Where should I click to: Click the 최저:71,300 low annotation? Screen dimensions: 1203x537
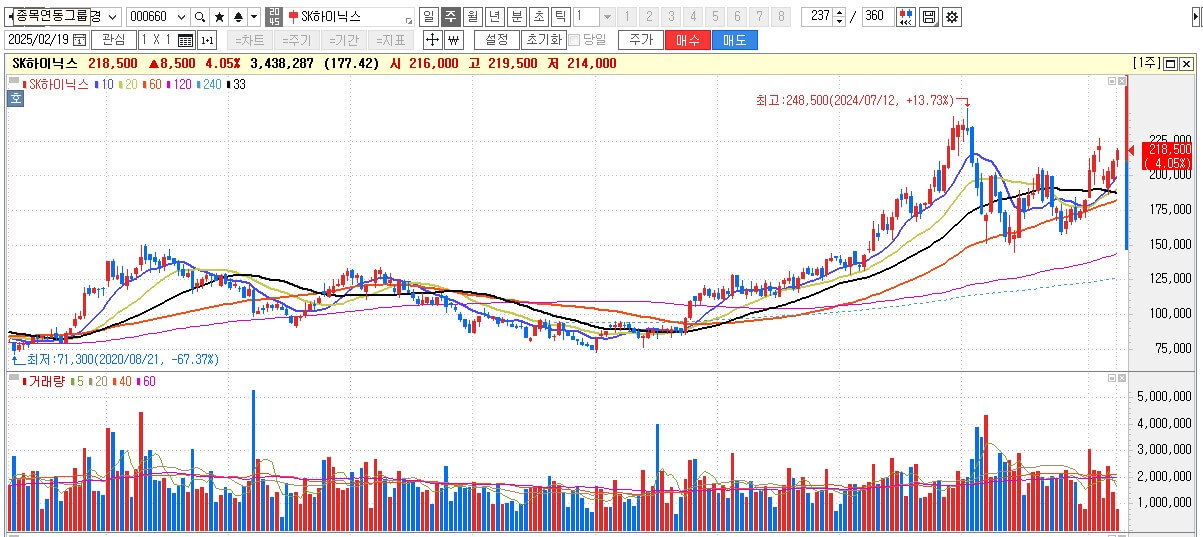122,359
